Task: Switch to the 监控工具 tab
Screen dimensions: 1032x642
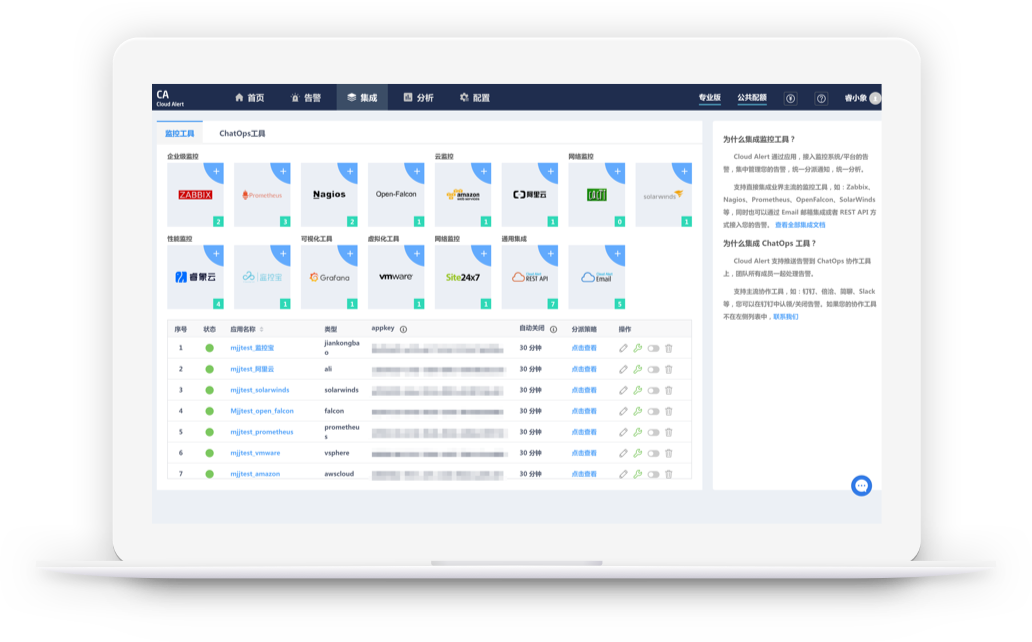Action: [180, 133]
